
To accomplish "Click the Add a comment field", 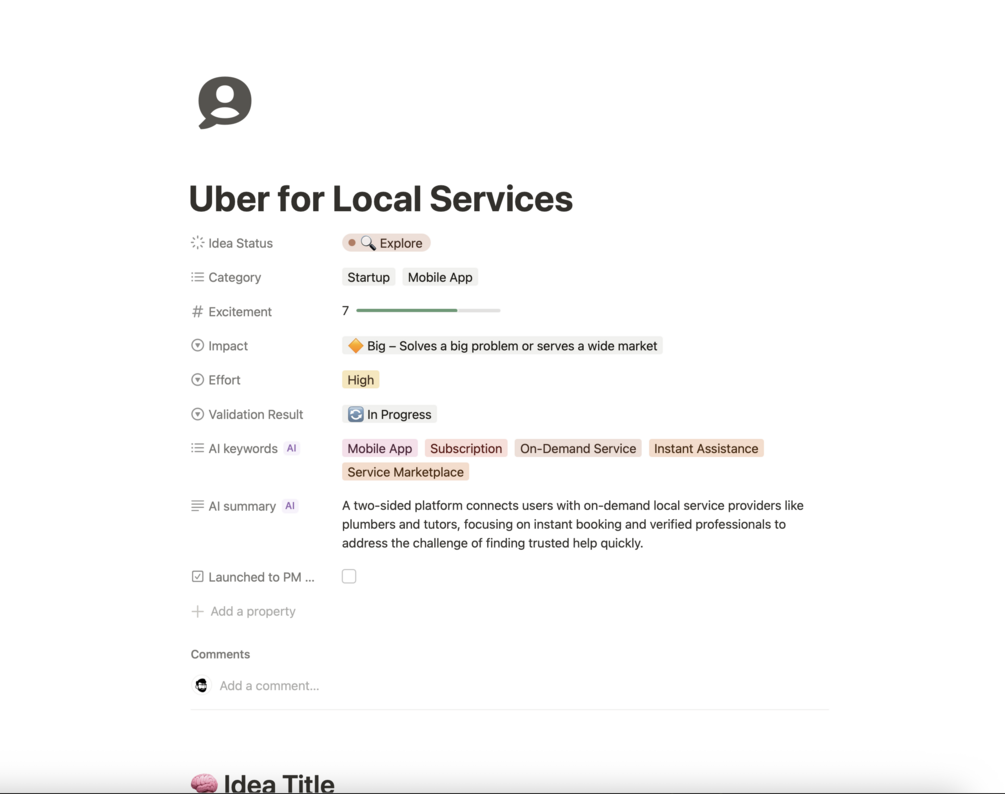I will pos(269,686).
